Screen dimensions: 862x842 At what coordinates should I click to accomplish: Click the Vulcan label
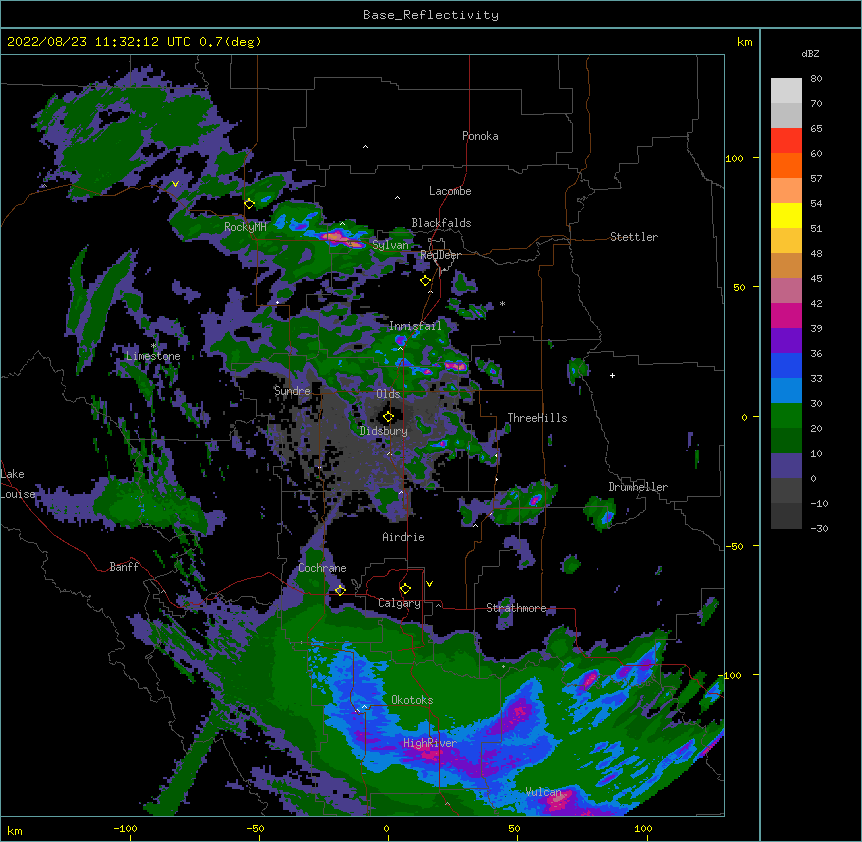(x=544, y=792)
